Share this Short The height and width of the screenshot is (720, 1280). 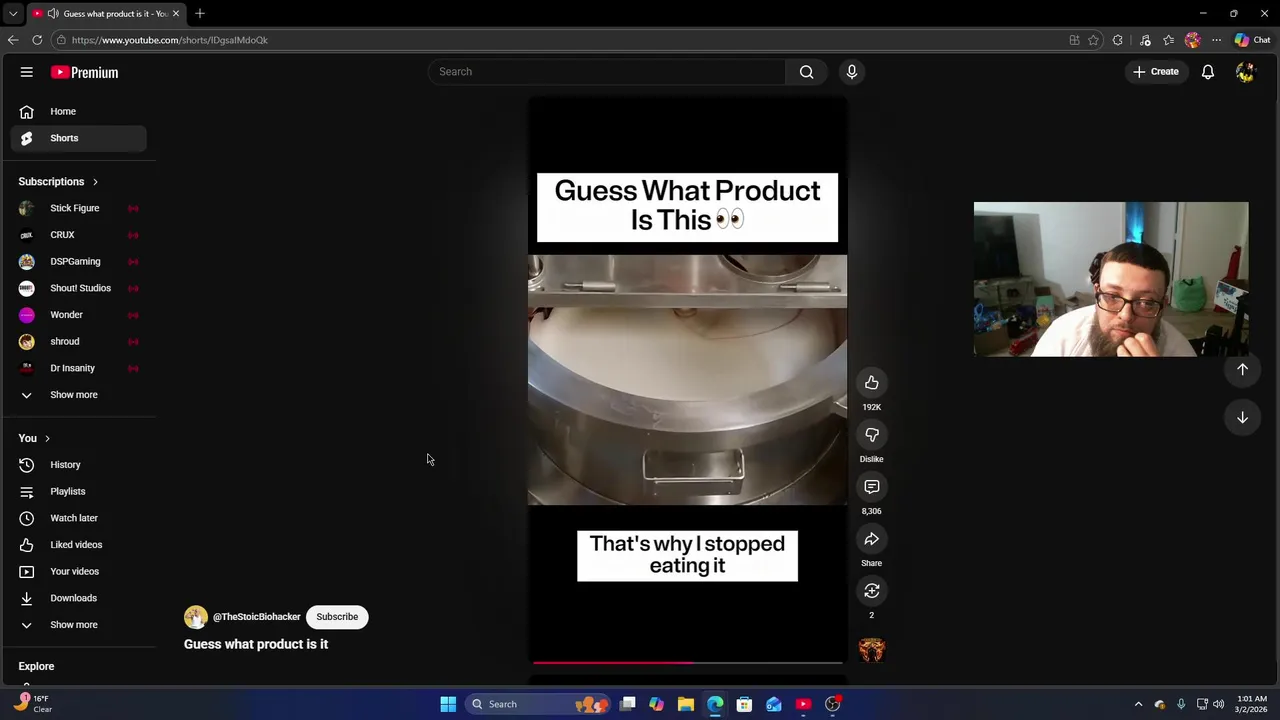872,539
